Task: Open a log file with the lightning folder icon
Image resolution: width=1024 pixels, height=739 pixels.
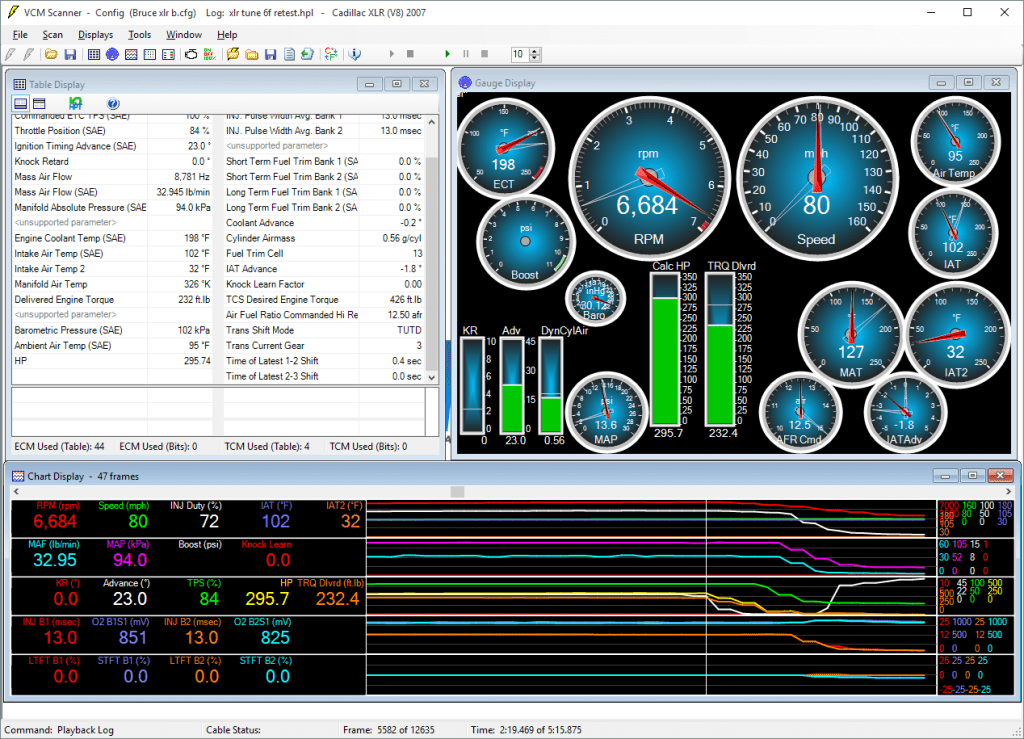Action: coord(233,53)
